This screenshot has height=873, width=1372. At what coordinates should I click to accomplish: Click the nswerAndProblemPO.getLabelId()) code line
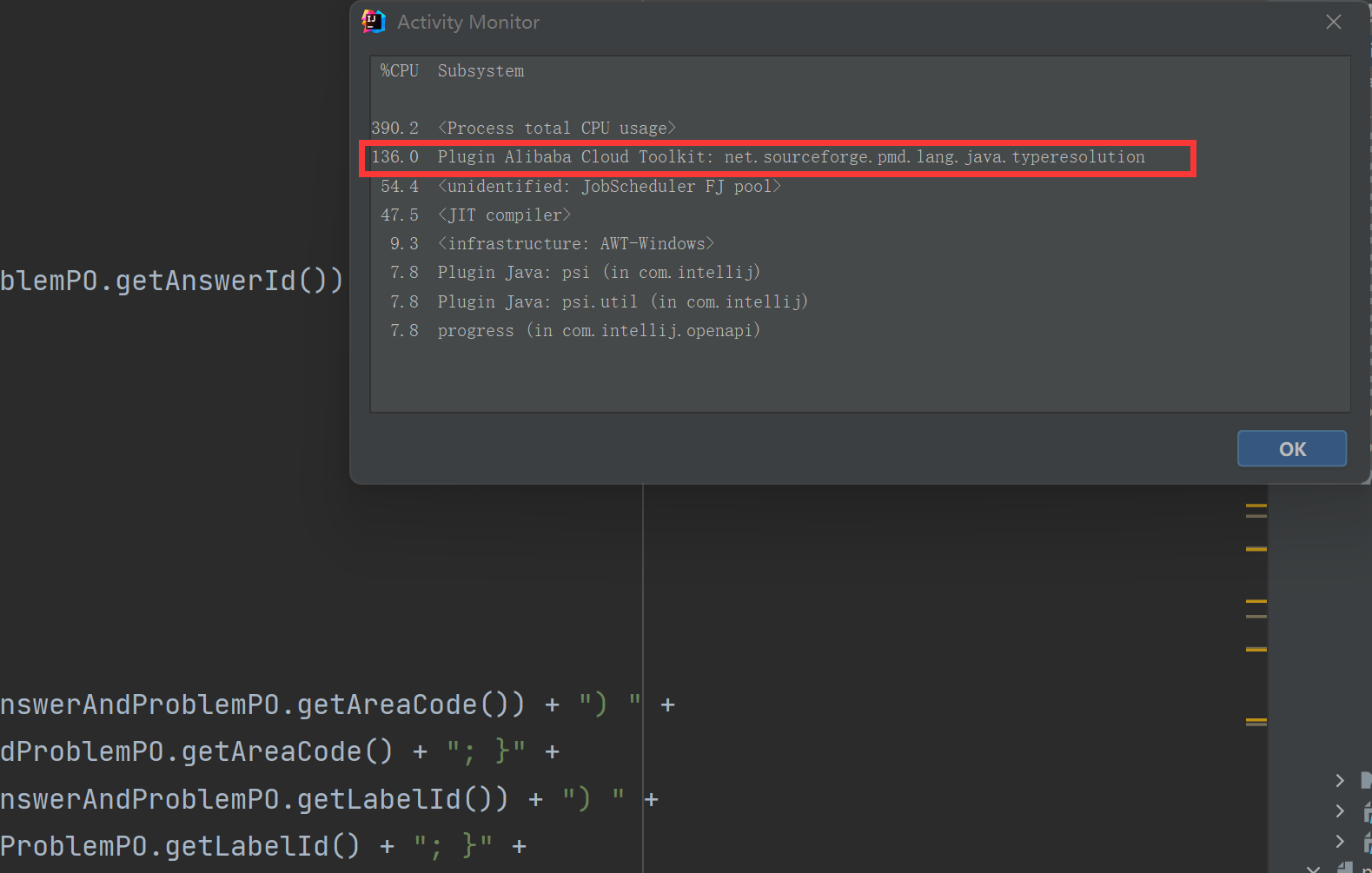click(x=329, y=798)
